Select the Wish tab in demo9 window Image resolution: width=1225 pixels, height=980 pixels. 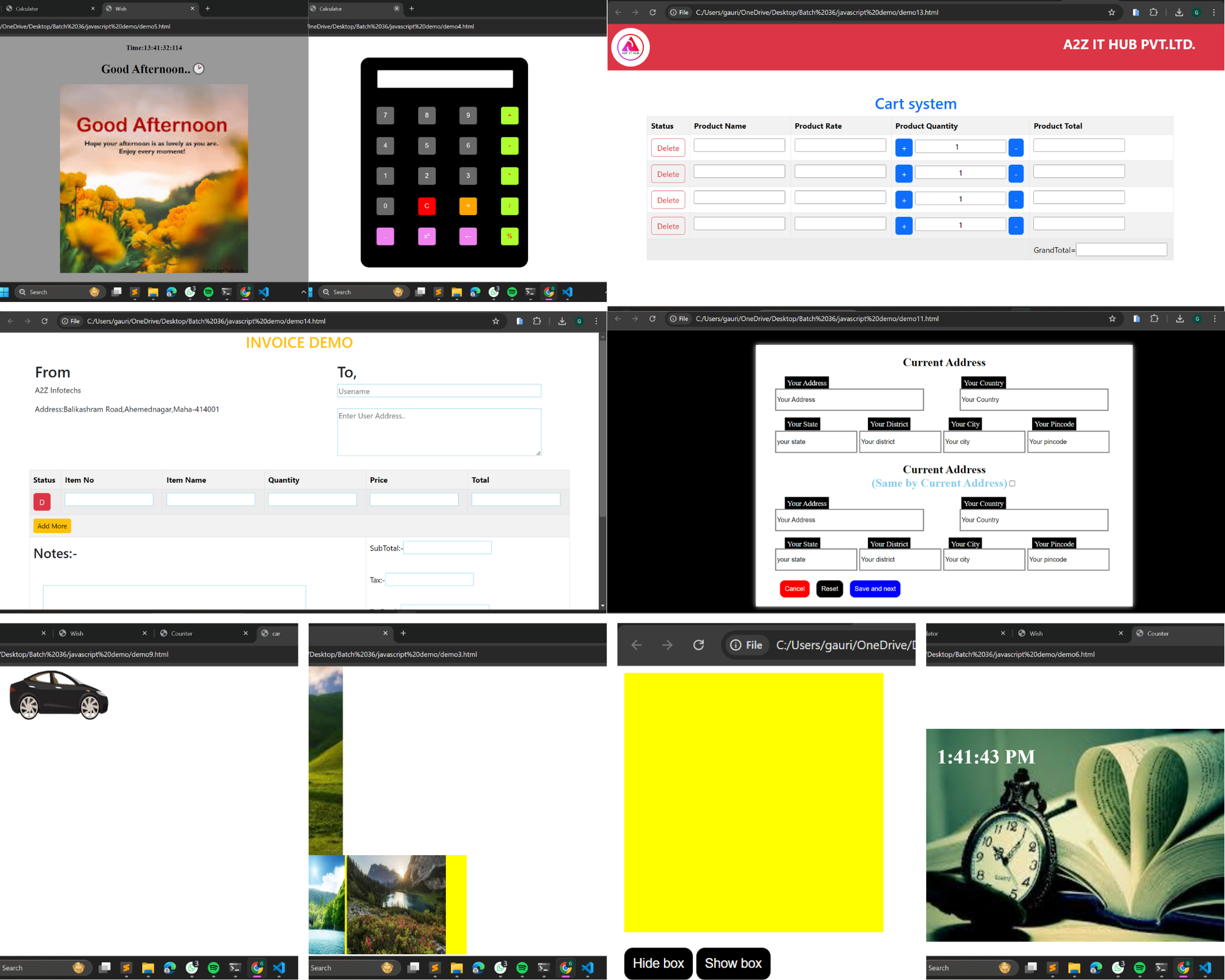pos(102,633)
